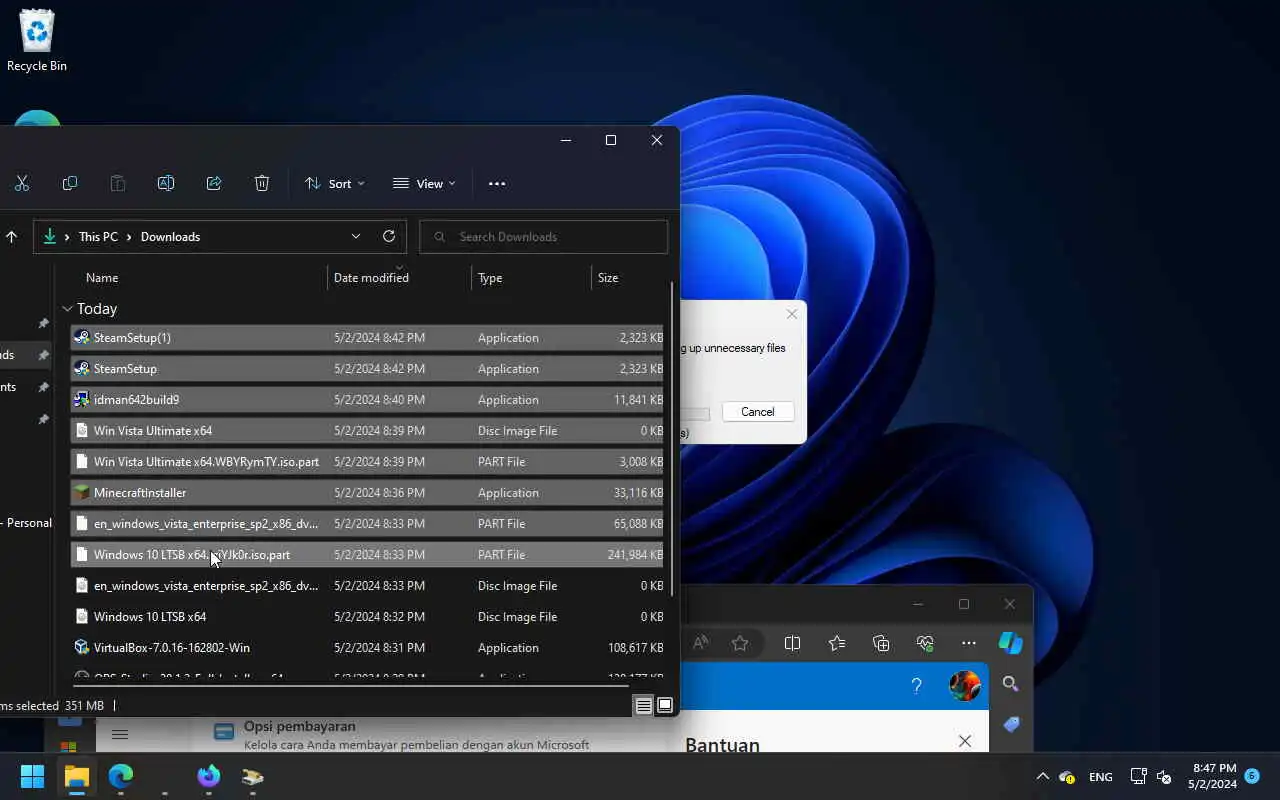1280x800 pixels.
Task: Close the cleanup progress dialog
Action: (x=792, y=314)
